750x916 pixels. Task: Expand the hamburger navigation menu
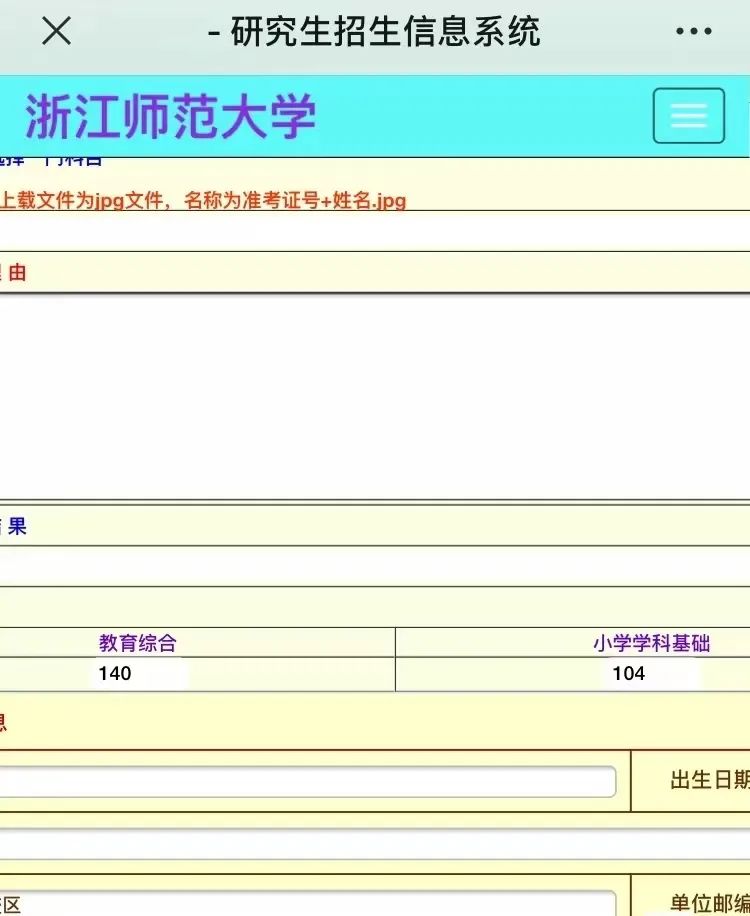[688, 116]
